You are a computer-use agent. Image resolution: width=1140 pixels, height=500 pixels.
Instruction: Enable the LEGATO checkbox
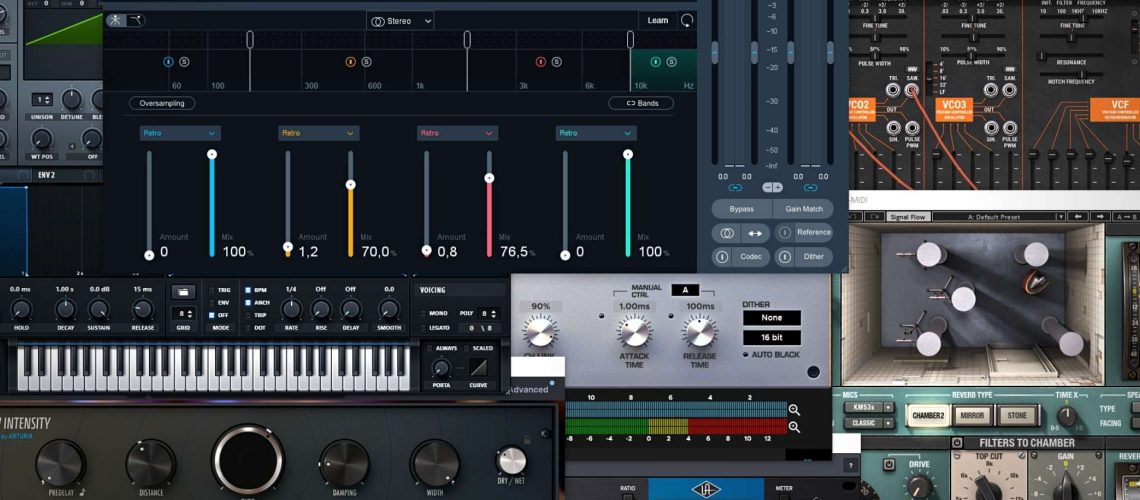pyautogui.click(x=423, y=328)
